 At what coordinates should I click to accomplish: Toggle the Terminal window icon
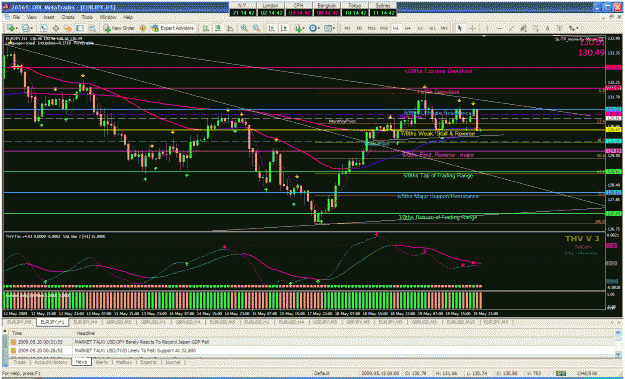coord(80,28)
